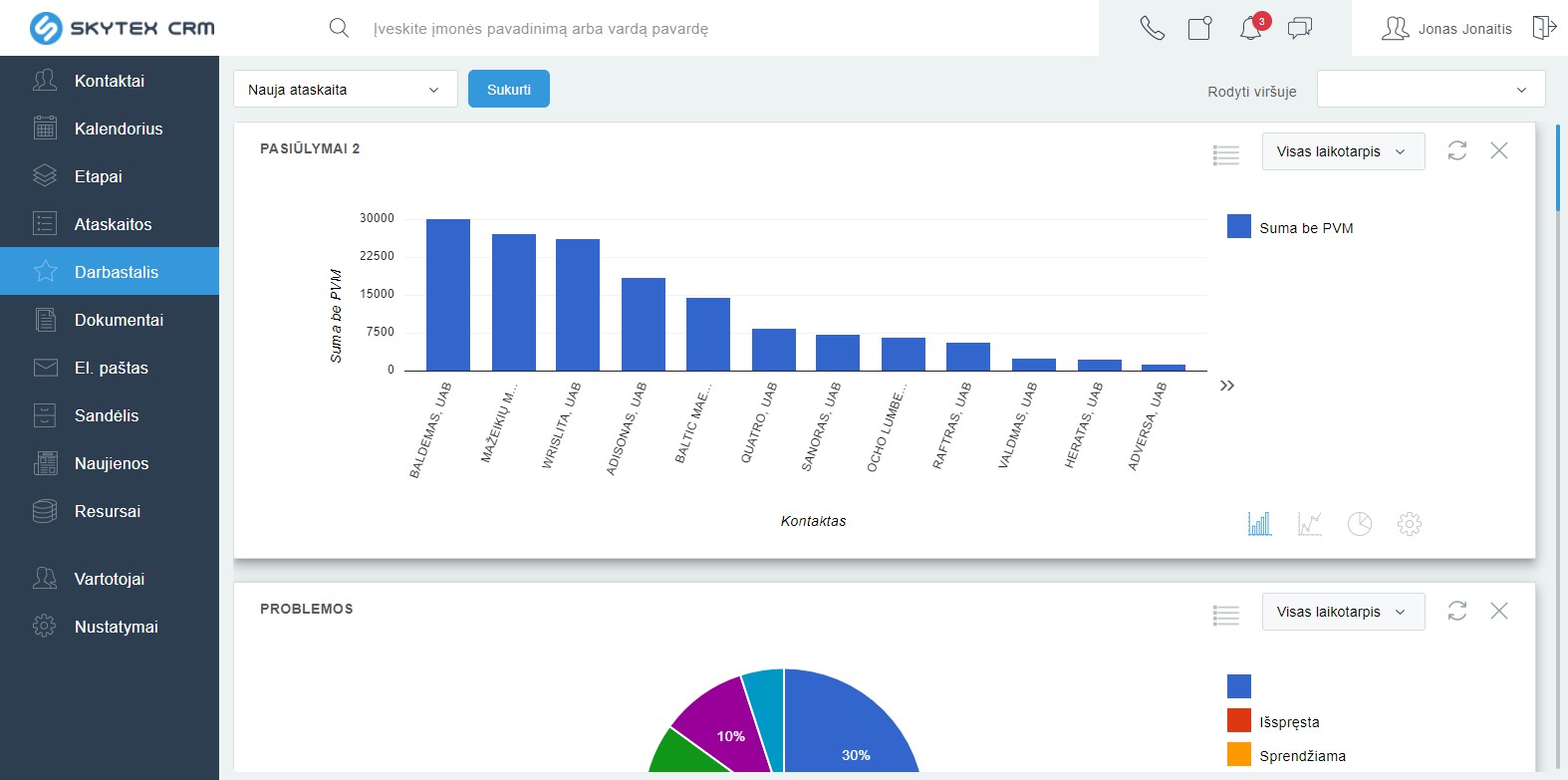The image size is (1568, 780).
Task: Open Etapai section
Action: [110, 176]
